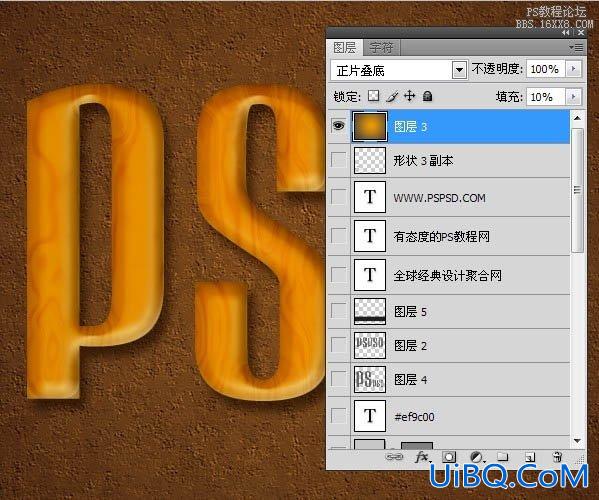Select layer named 形状 3 副本
Image resolution: width=599 pixels, height=500 pixels.
point(423,161)
